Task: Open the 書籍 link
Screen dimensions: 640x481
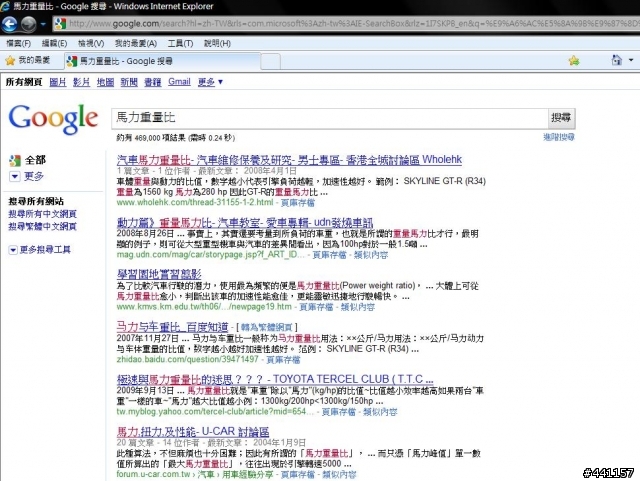Action: (x=153, y=82)
